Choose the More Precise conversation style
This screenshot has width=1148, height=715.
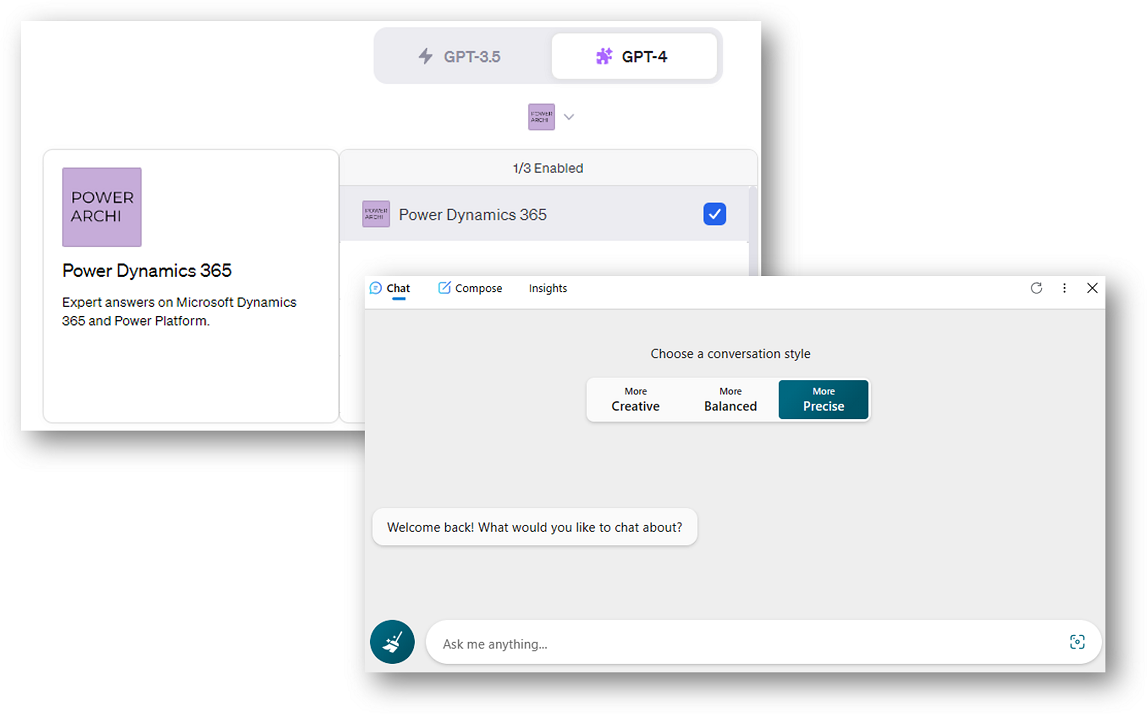[824, 400]
